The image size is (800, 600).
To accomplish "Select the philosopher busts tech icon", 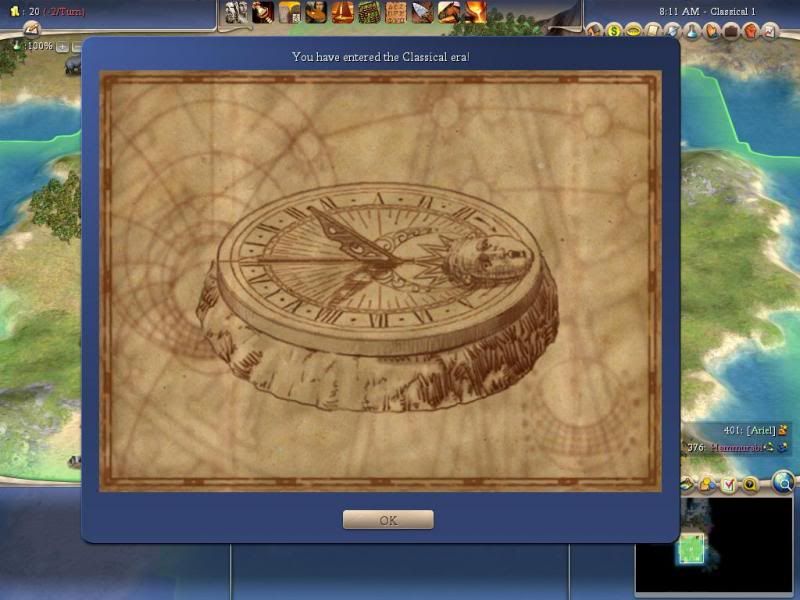I will 236,12.
